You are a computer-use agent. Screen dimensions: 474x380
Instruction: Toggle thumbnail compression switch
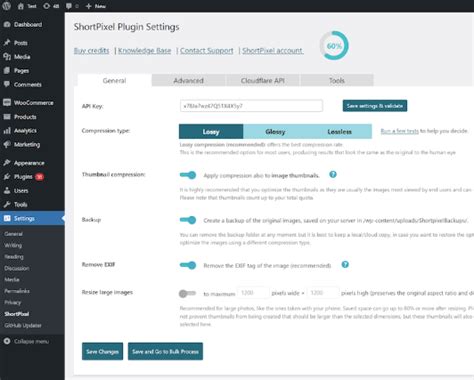pos(188,175)
